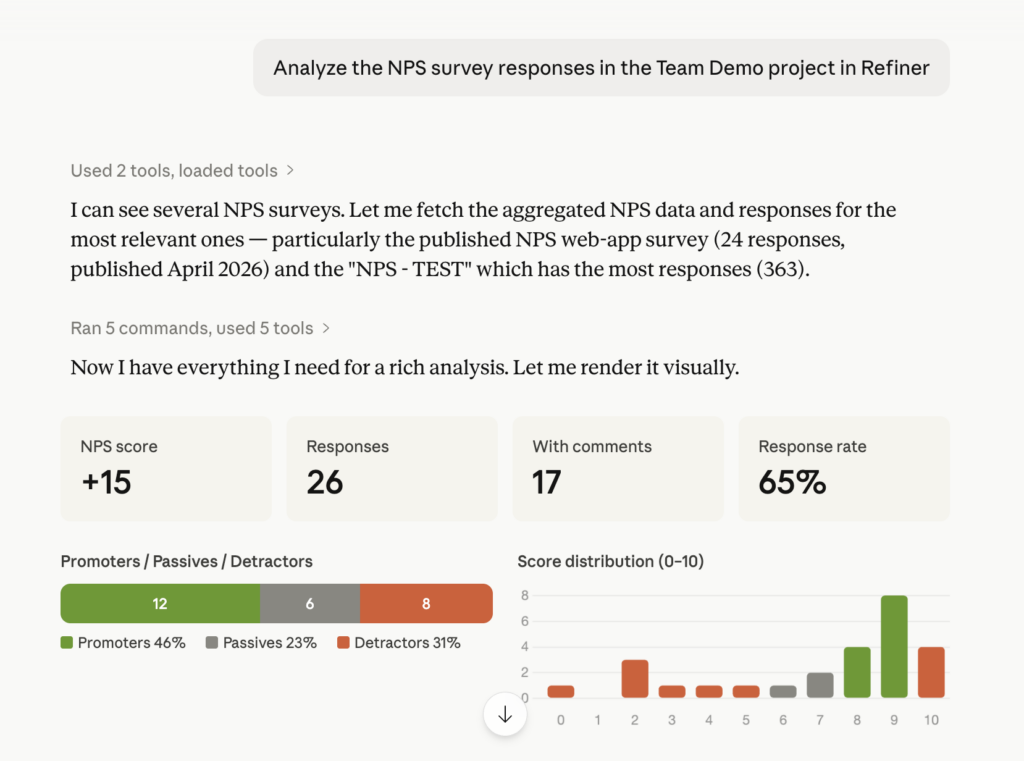Click the gray Passives legend swatch

pyautogui.click(x=212, y=643)
